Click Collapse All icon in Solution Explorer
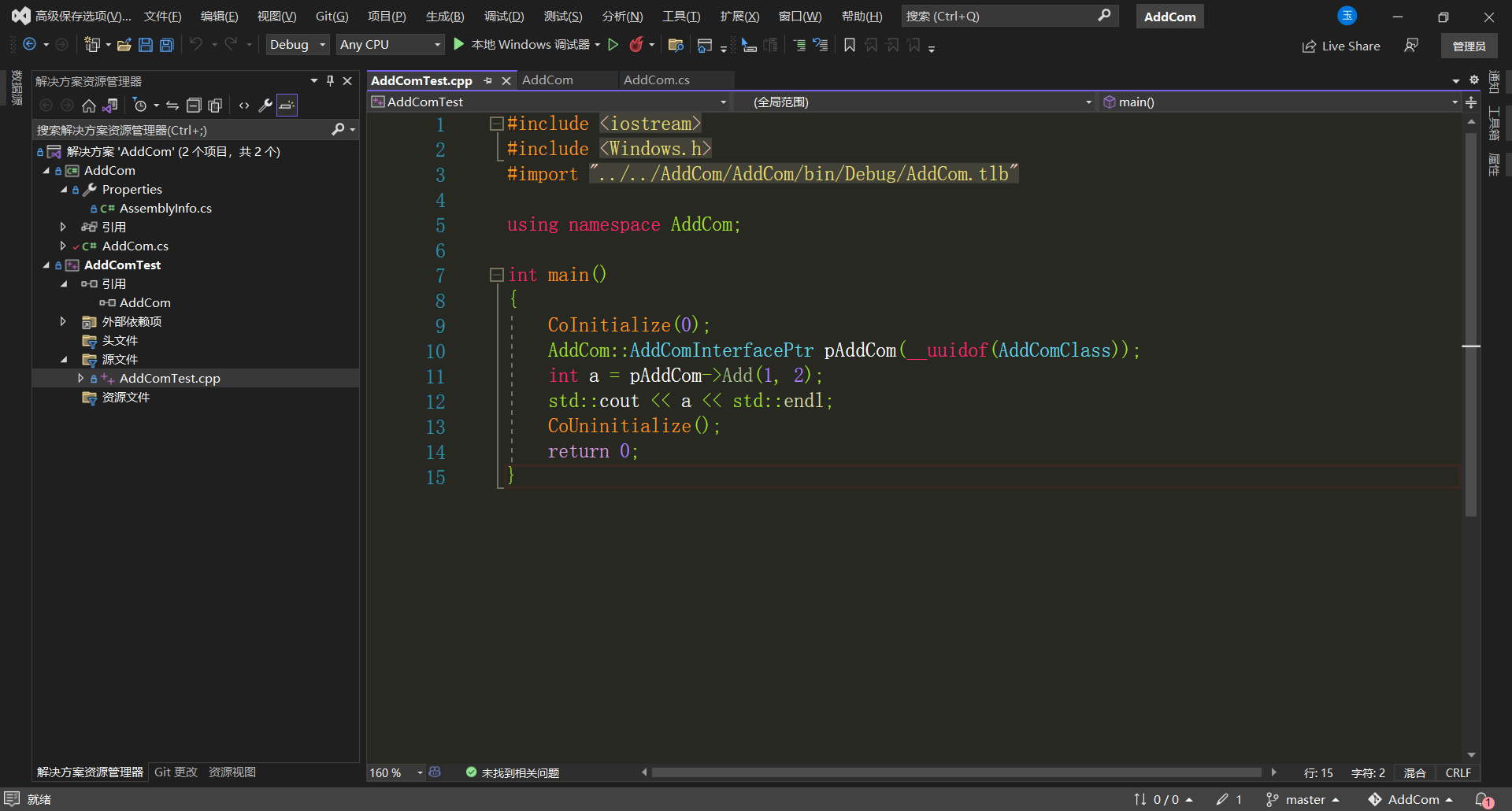Screen dimensions: 1512x811 pyautogui.click(x=194, y=106)
